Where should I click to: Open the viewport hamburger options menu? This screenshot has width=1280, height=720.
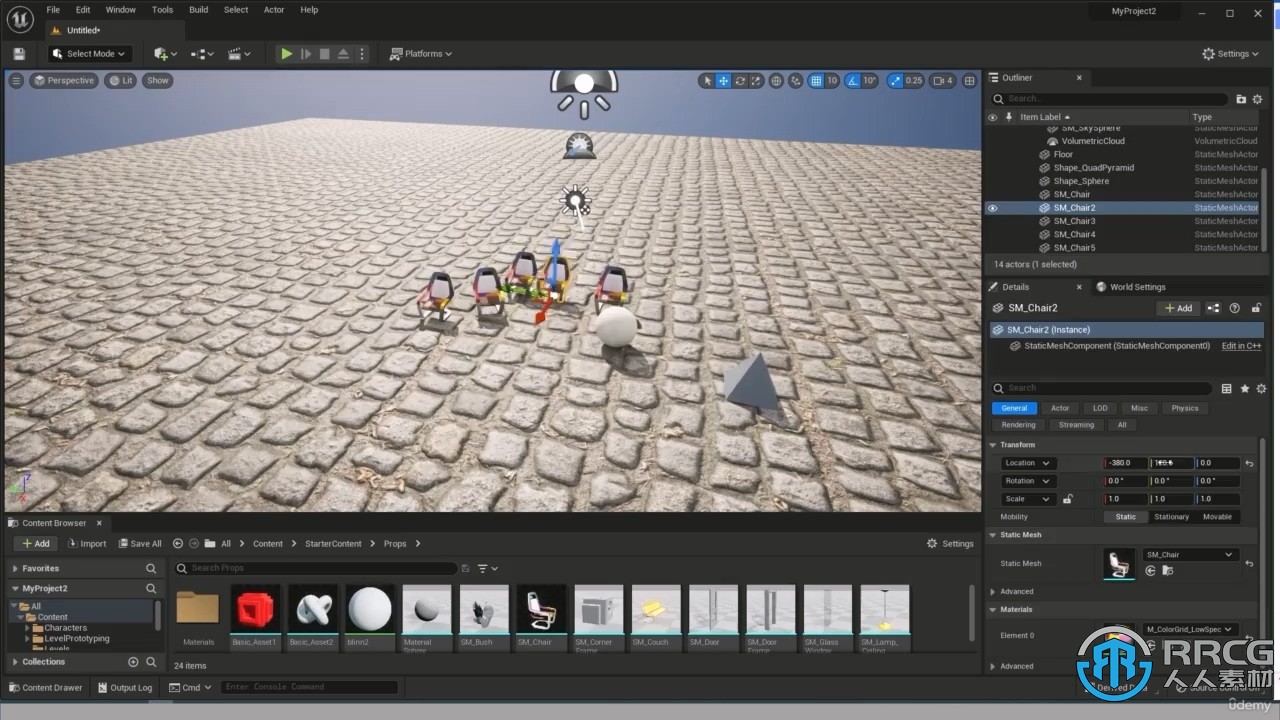coord(16,81)
